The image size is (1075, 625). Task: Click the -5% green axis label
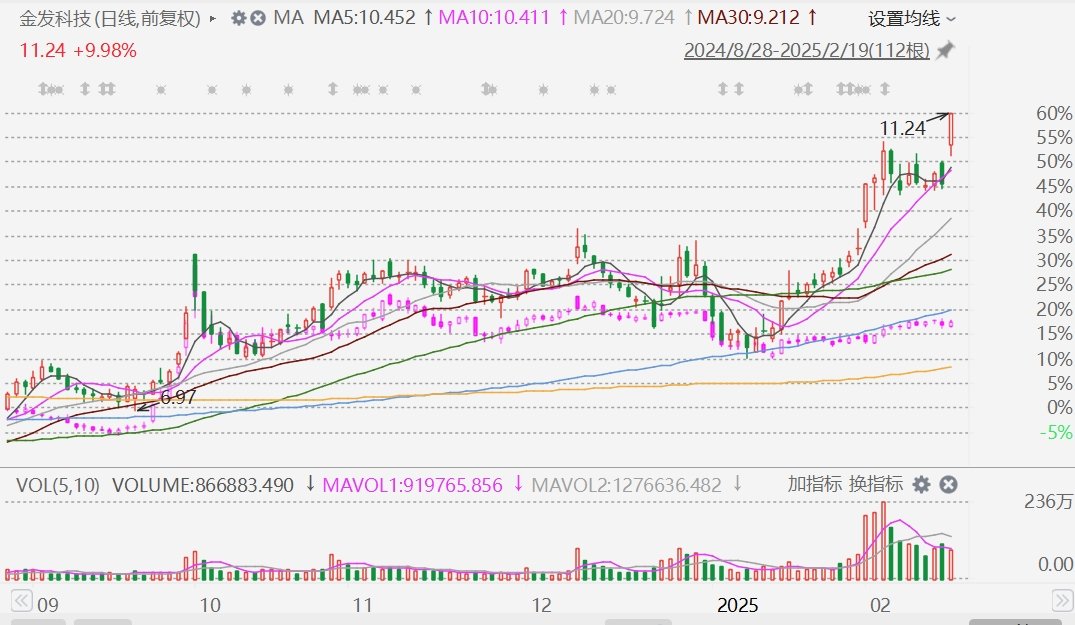coord(1056,432)
